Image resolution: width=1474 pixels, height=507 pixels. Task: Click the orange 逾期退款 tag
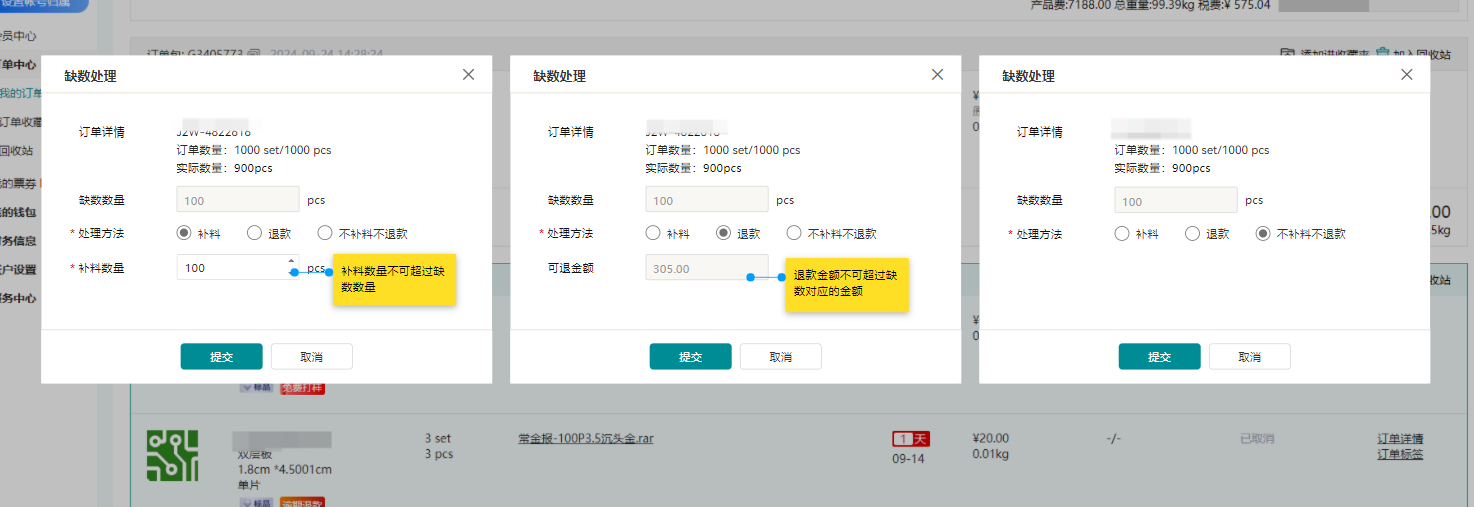[302, 502]
